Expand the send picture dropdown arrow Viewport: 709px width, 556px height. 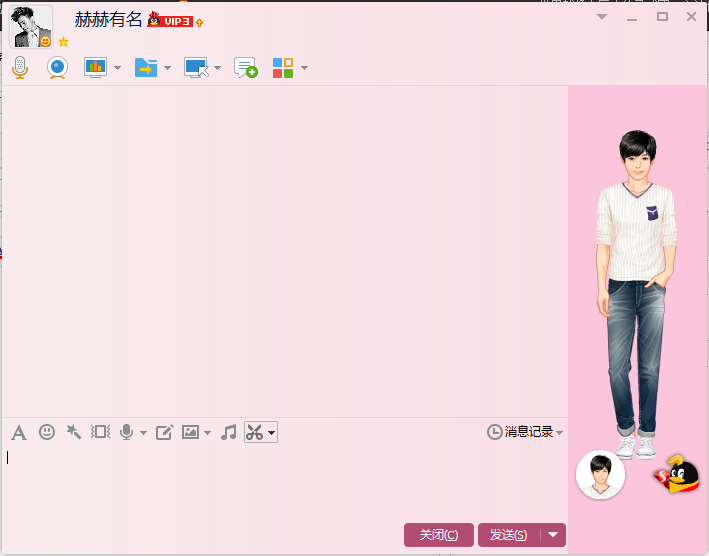(208, 433)
